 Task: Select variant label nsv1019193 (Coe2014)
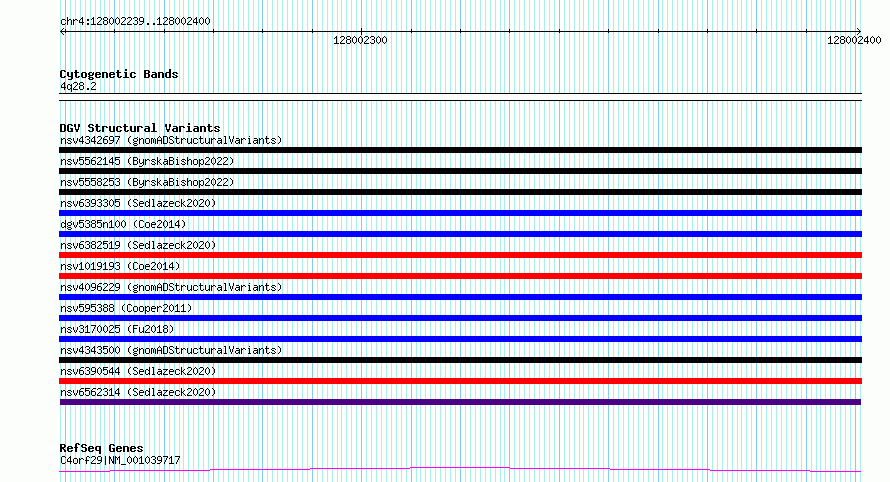click(x=120, y=266)
